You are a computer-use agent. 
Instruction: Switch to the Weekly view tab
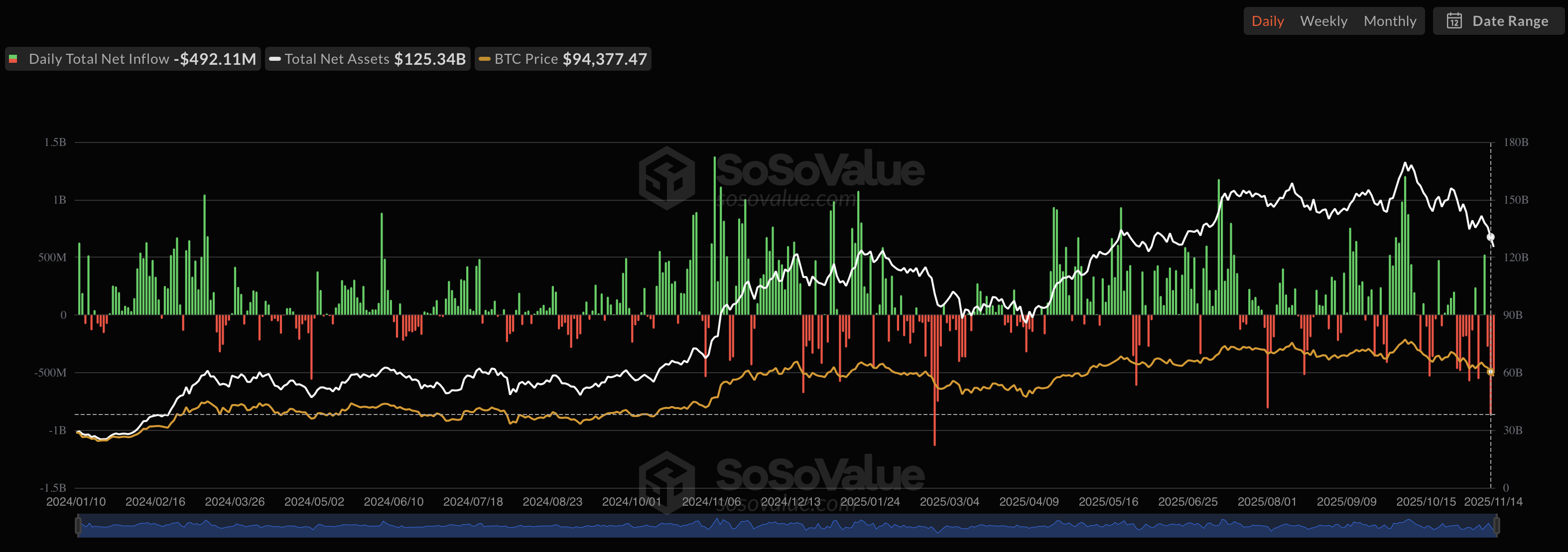(x=1323, y=21)
